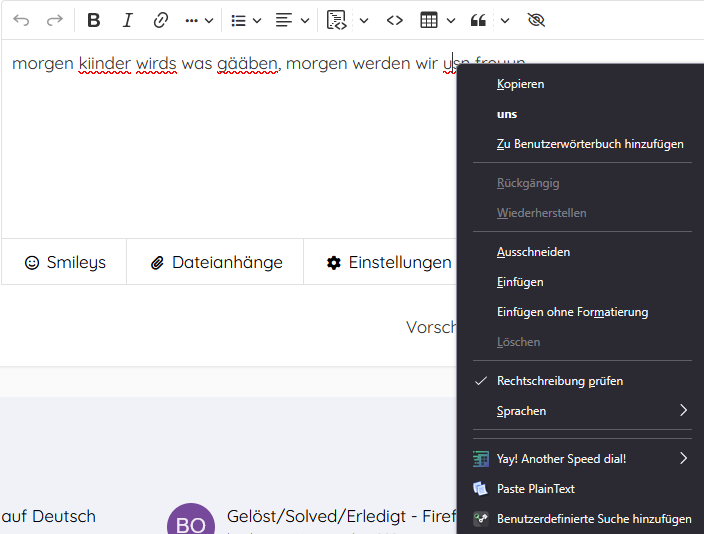Click the redo arrow
This screenshot has height=534, width=704.
point(54,20)
